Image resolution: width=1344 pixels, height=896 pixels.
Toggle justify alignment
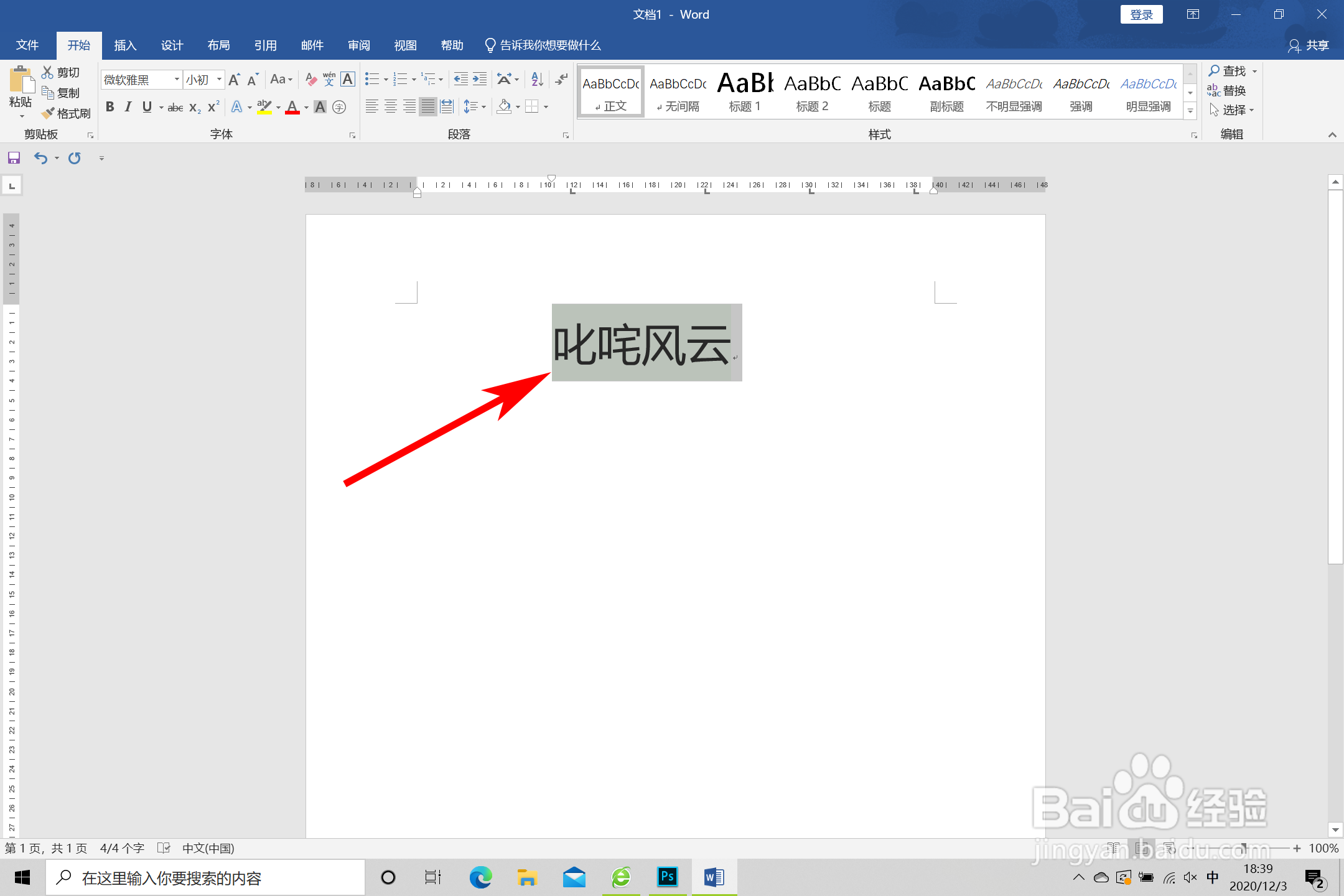point(428,107)
